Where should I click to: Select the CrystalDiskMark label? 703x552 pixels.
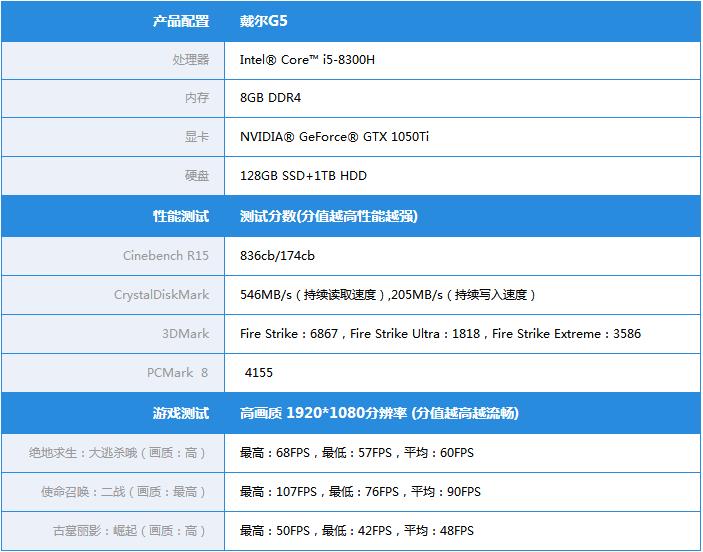[x=161, y=295]
